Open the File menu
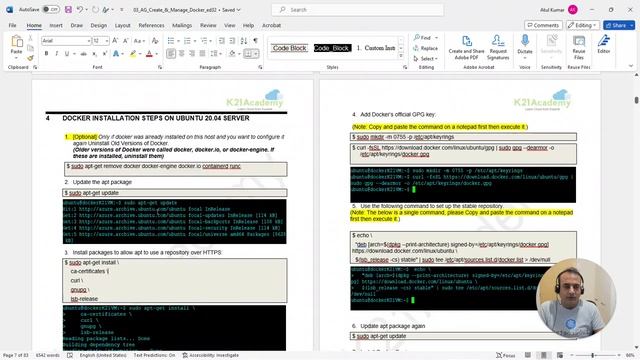The height and width of the screenshot is (360, 640). 13,25
